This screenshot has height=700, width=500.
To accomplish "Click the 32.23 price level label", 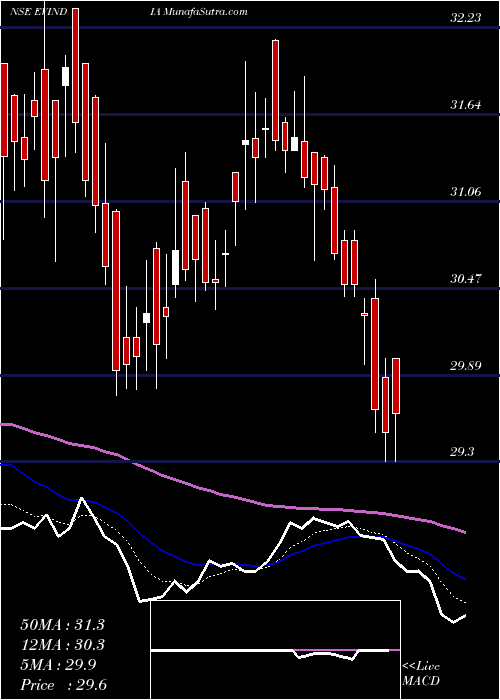I will tap(466, 18).
